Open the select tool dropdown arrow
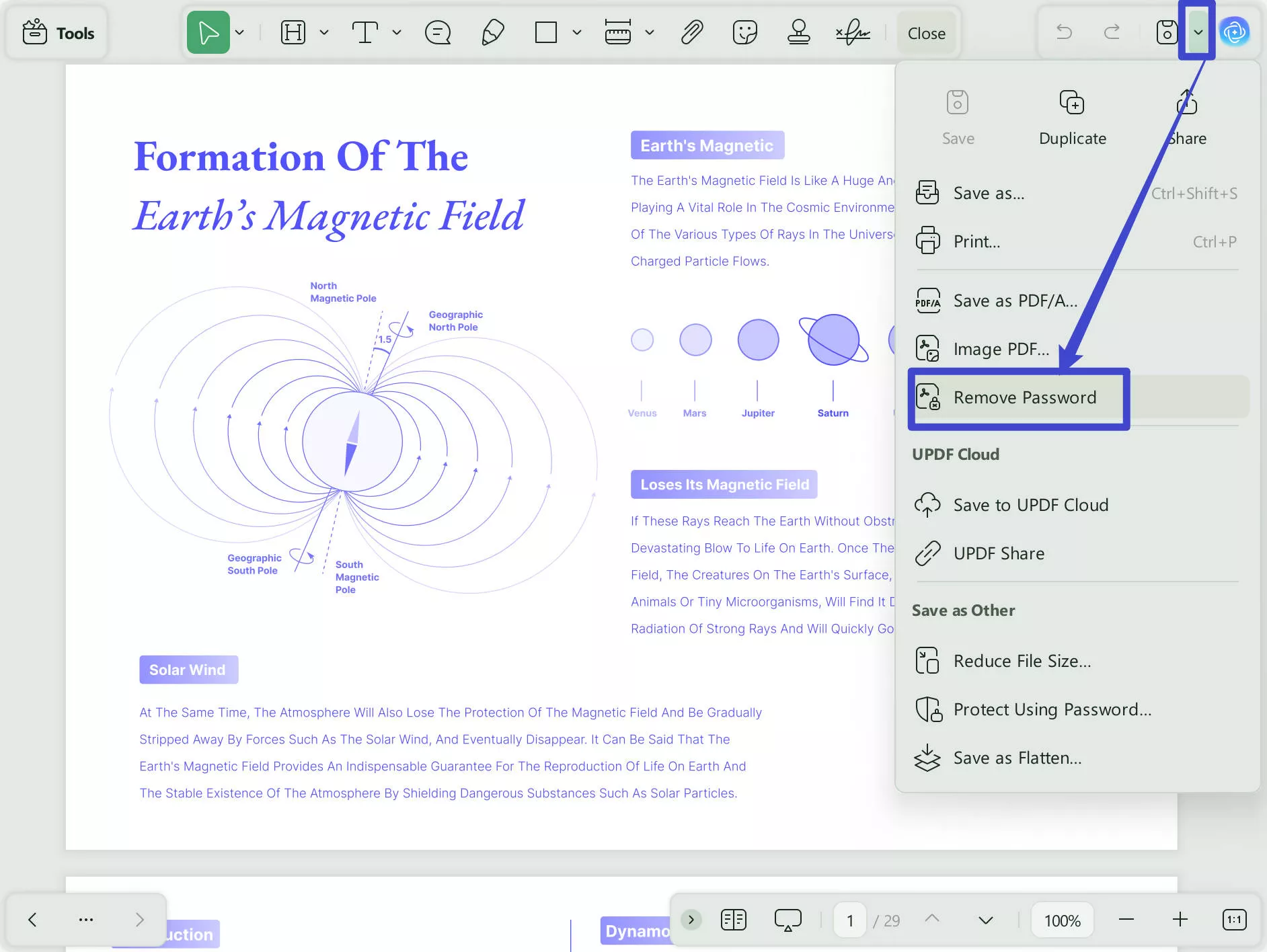1267x952 pixels. tap(240, 32)
